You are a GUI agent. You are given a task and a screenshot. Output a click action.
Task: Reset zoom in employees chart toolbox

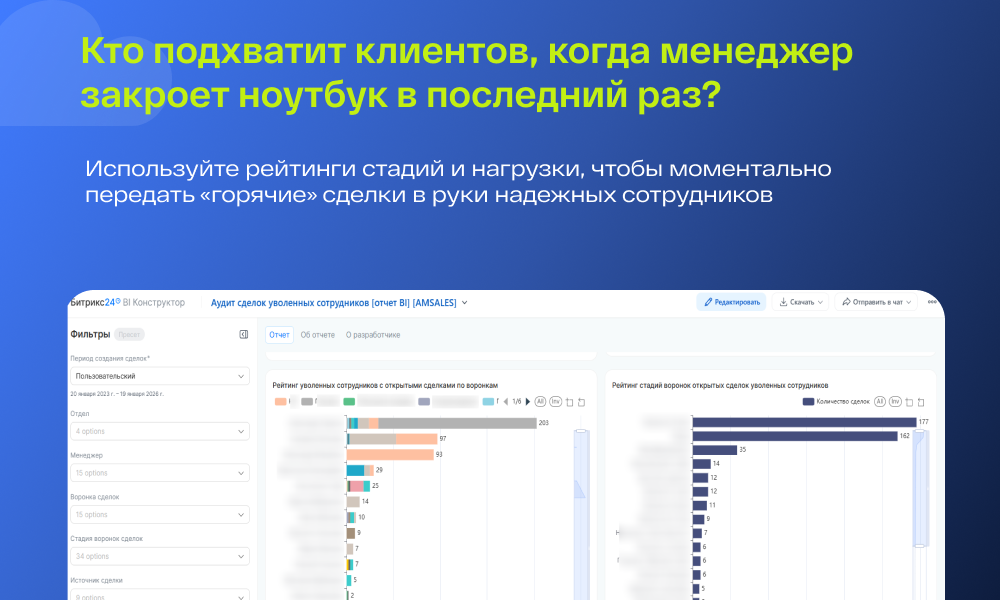(x=582, y=402)
